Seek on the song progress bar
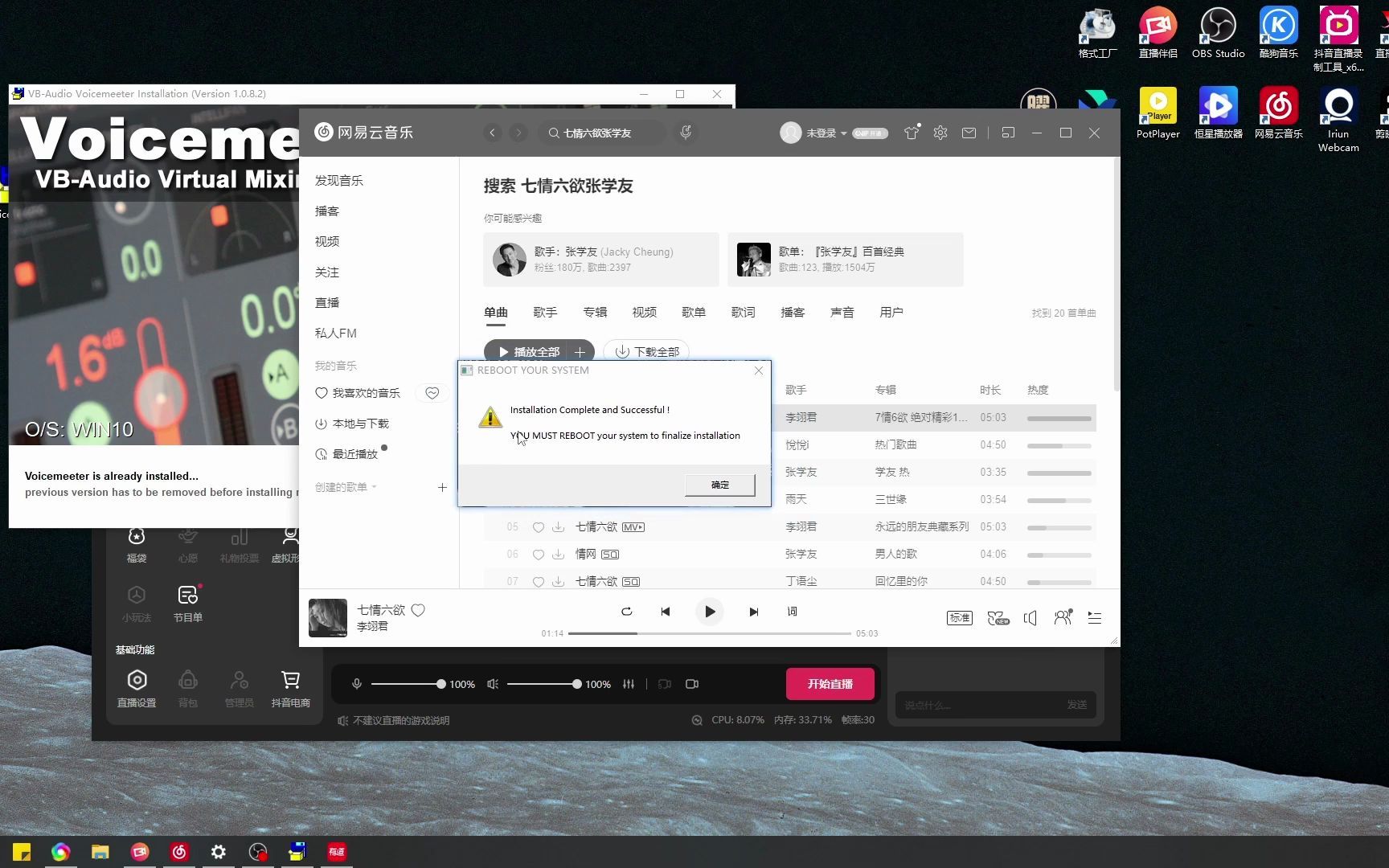The height and width of the screenshot is (868, 1389). 710,633
